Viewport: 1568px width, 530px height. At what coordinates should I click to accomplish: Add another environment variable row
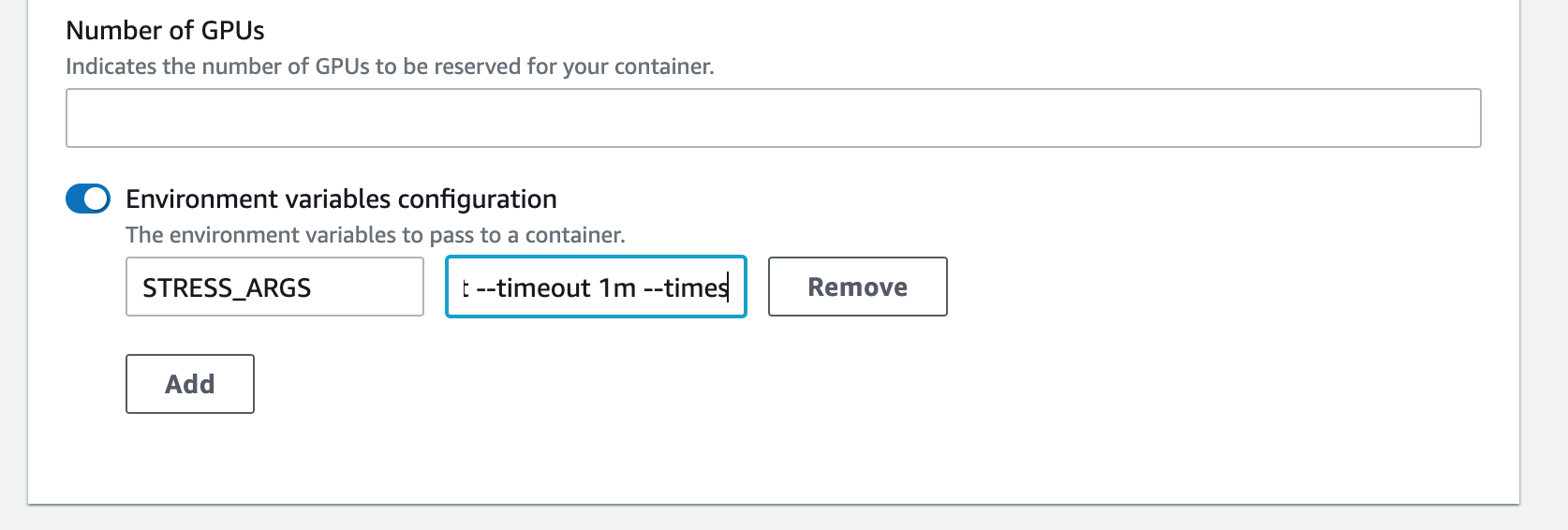190,384
